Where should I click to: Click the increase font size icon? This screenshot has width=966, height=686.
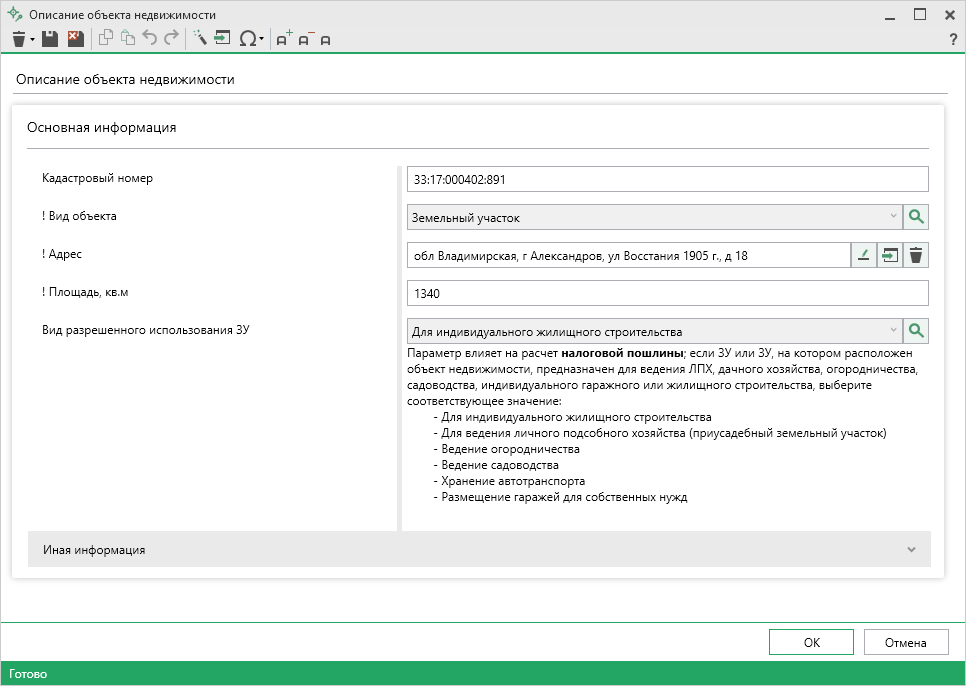tap(284, 39)
